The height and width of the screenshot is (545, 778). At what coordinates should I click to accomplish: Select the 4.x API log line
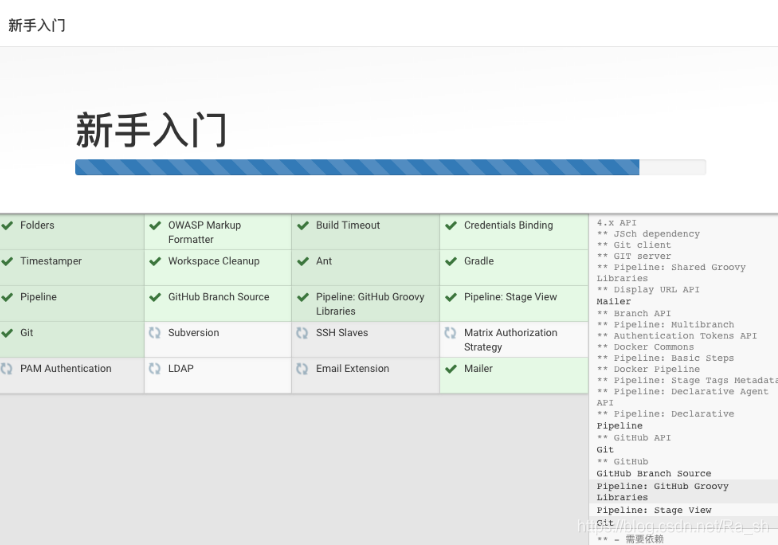616,223
